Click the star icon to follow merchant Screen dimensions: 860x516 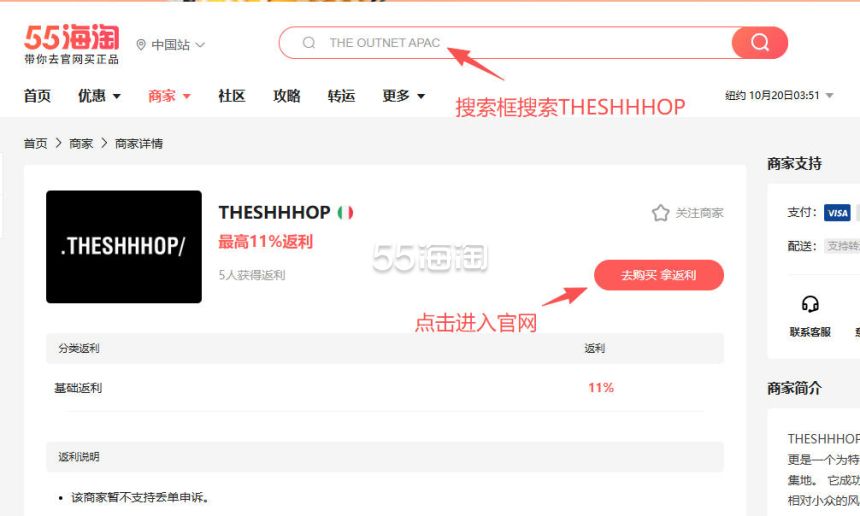660,213
